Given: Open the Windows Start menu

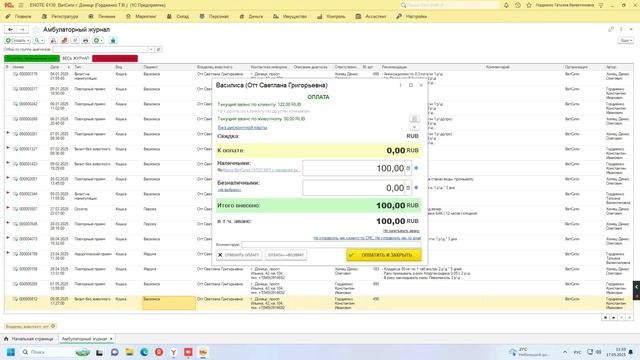Looking at the screenshot, I should pos(11,352).
